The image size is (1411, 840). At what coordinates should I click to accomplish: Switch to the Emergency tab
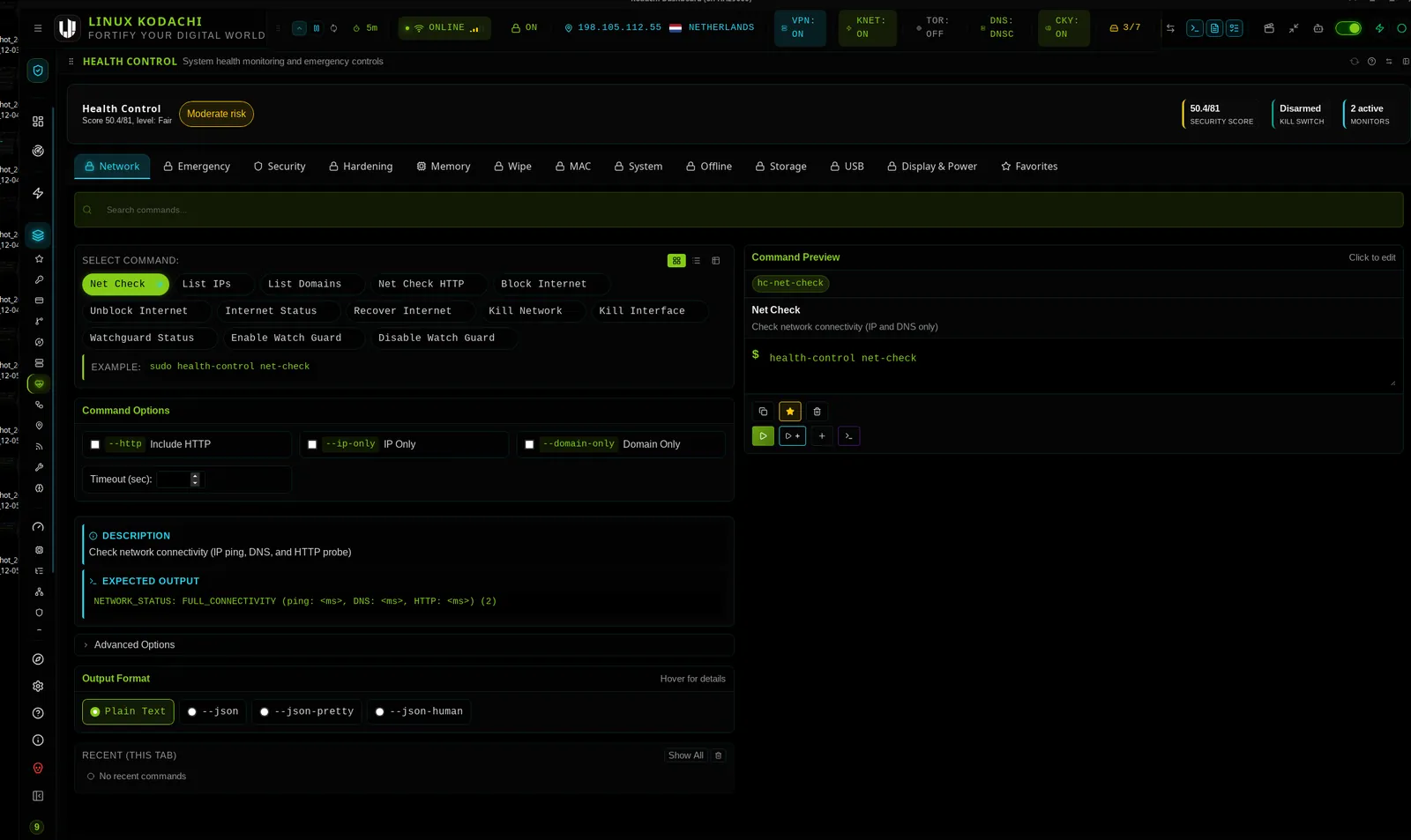coord(197,167)
